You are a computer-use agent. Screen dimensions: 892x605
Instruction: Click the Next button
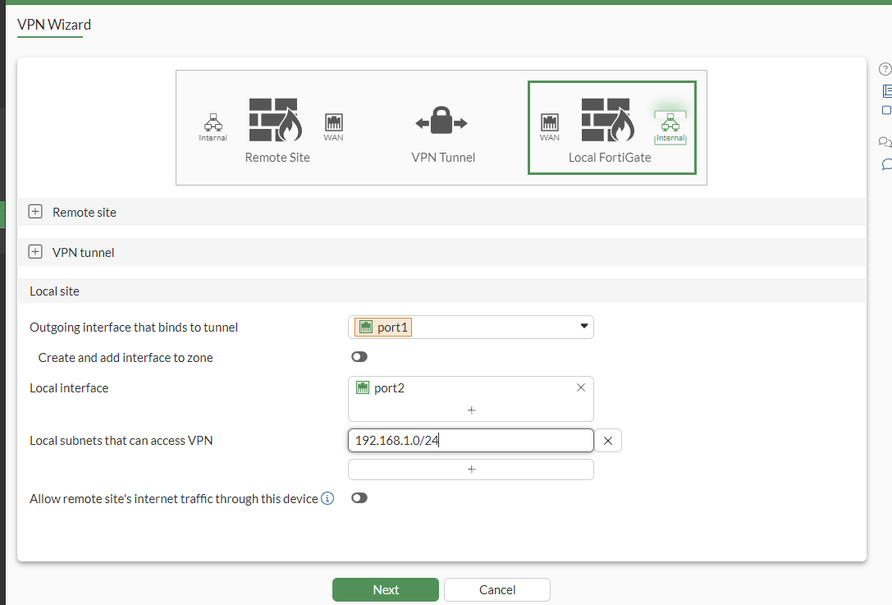[385, 590]
